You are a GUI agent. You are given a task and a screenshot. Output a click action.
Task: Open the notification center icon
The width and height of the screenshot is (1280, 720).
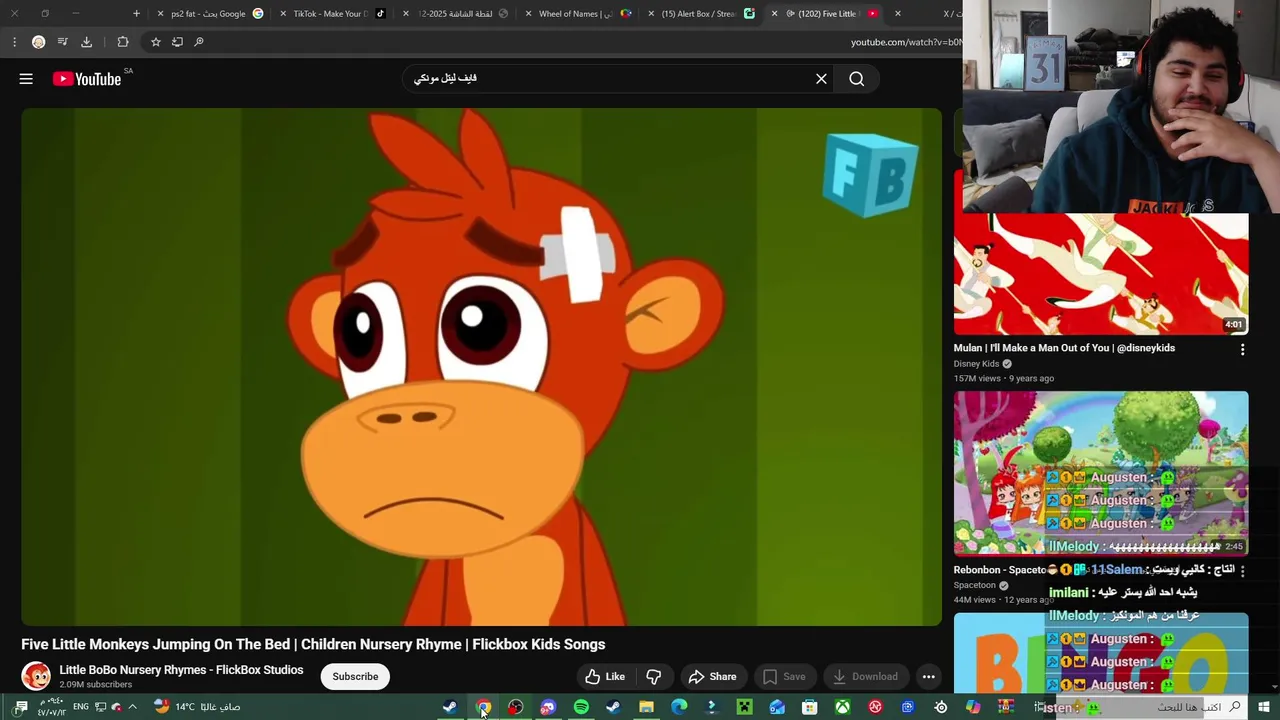[x=21, y=707]
